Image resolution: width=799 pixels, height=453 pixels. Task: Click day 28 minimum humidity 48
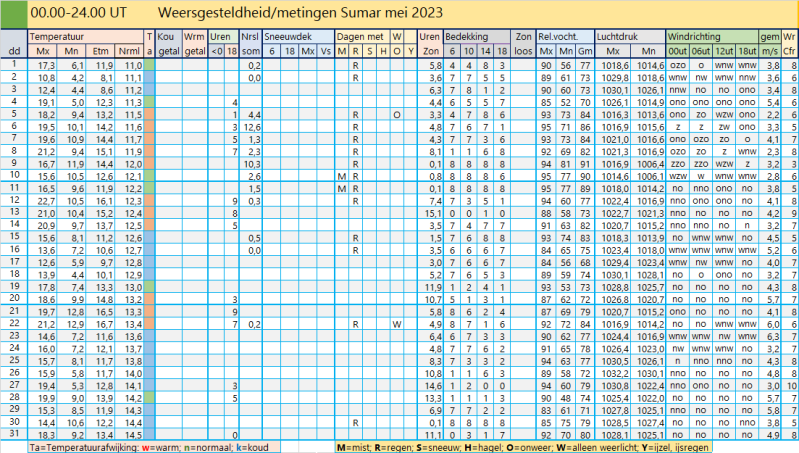pyautogui.click(x=565, y=398)
